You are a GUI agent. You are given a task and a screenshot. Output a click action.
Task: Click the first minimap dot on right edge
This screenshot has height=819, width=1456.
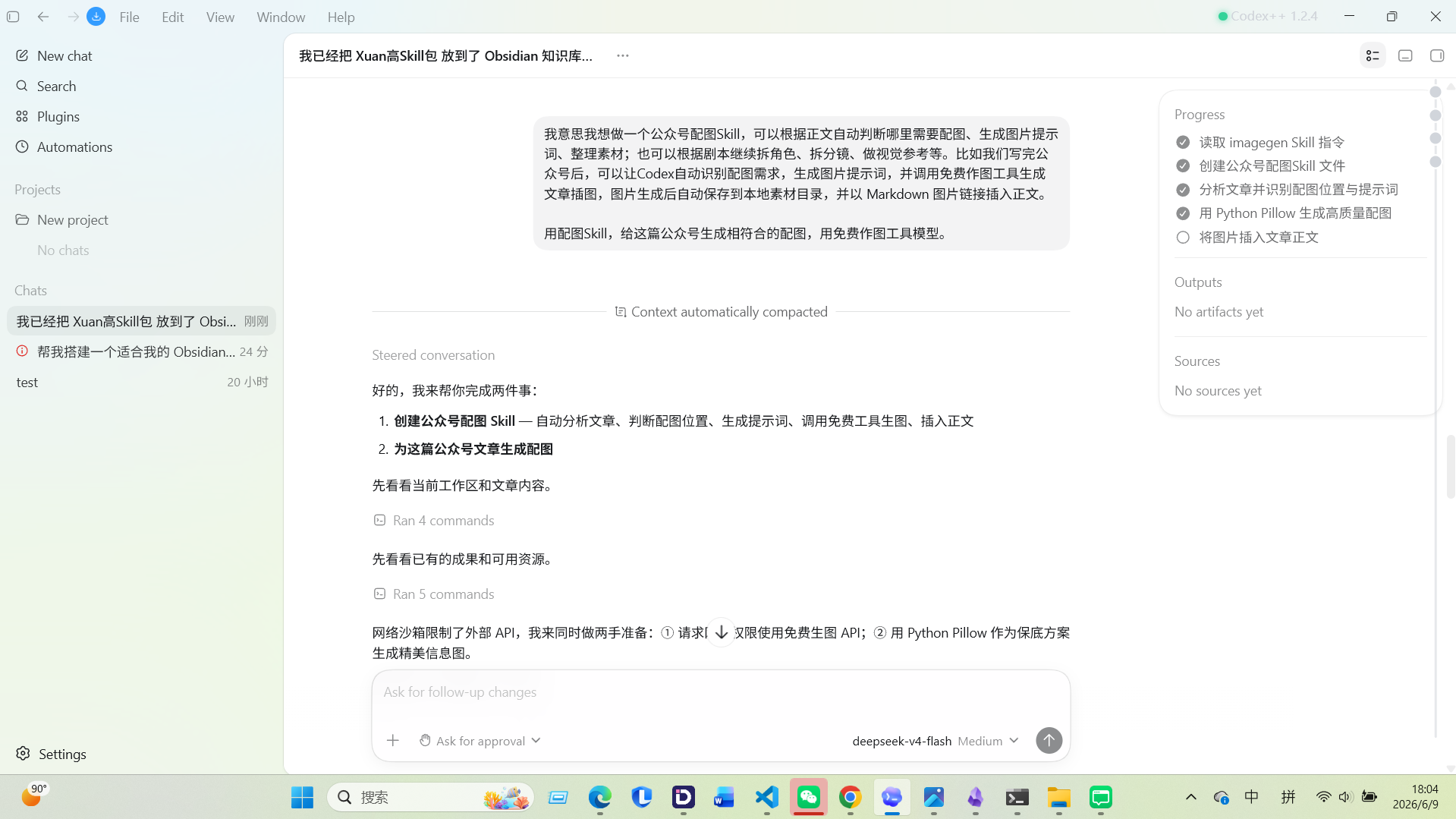[x=1435, y=92]
